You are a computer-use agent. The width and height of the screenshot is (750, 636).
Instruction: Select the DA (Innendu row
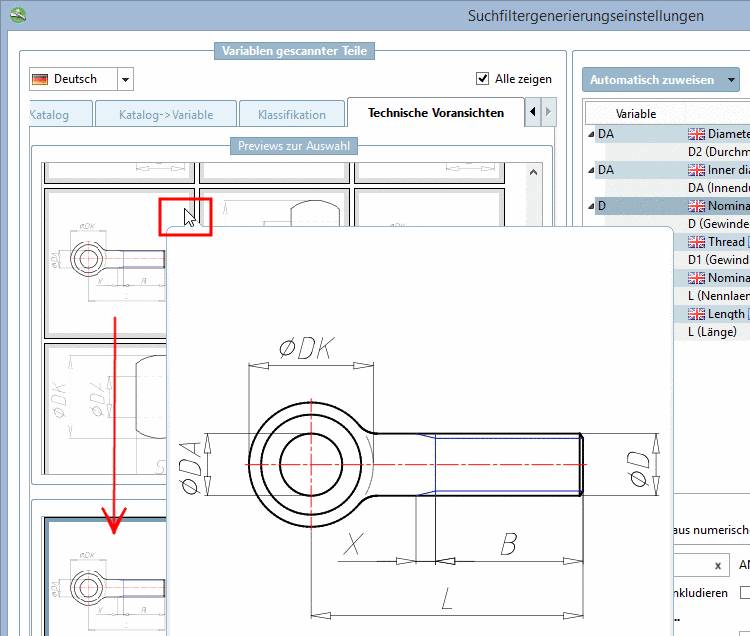pos(717,188)
